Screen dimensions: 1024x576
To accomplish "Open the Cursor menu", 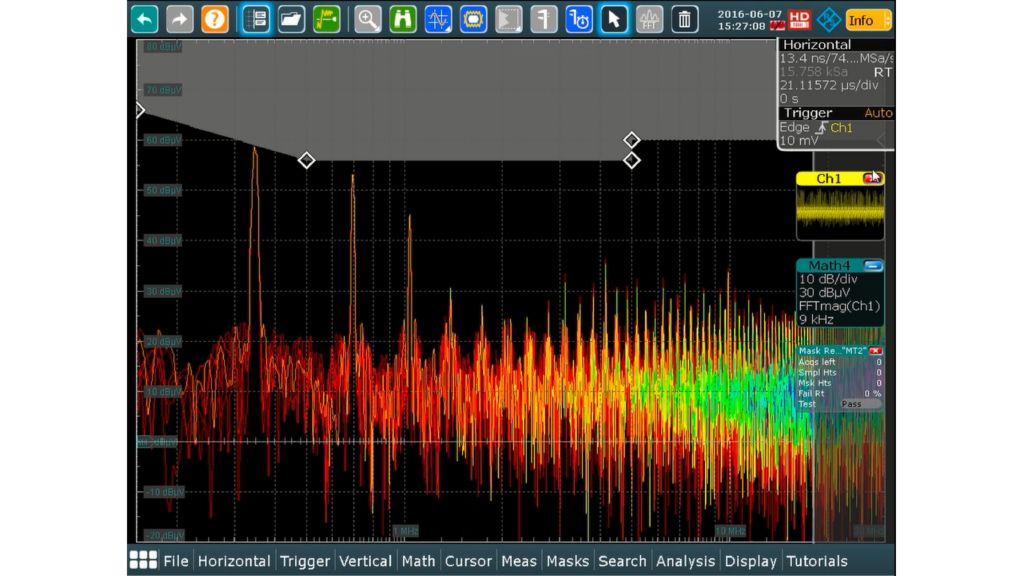I will click(x=468, y=561).
